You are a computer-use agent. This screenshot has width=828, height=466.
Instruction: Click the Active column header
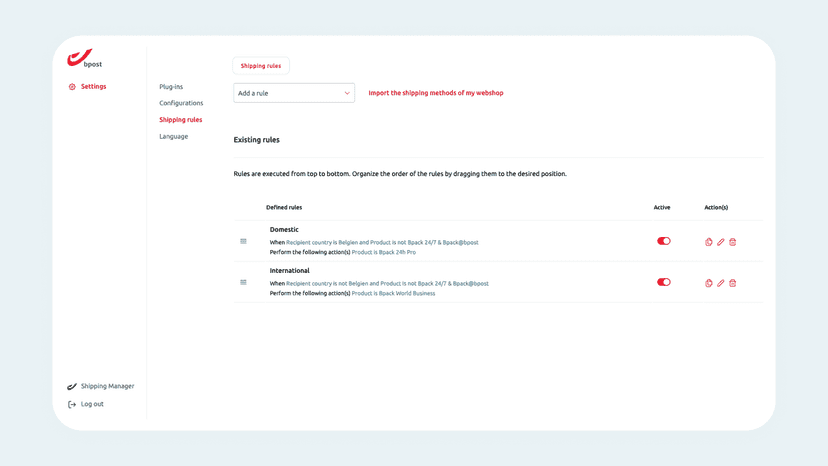(662, 208)
